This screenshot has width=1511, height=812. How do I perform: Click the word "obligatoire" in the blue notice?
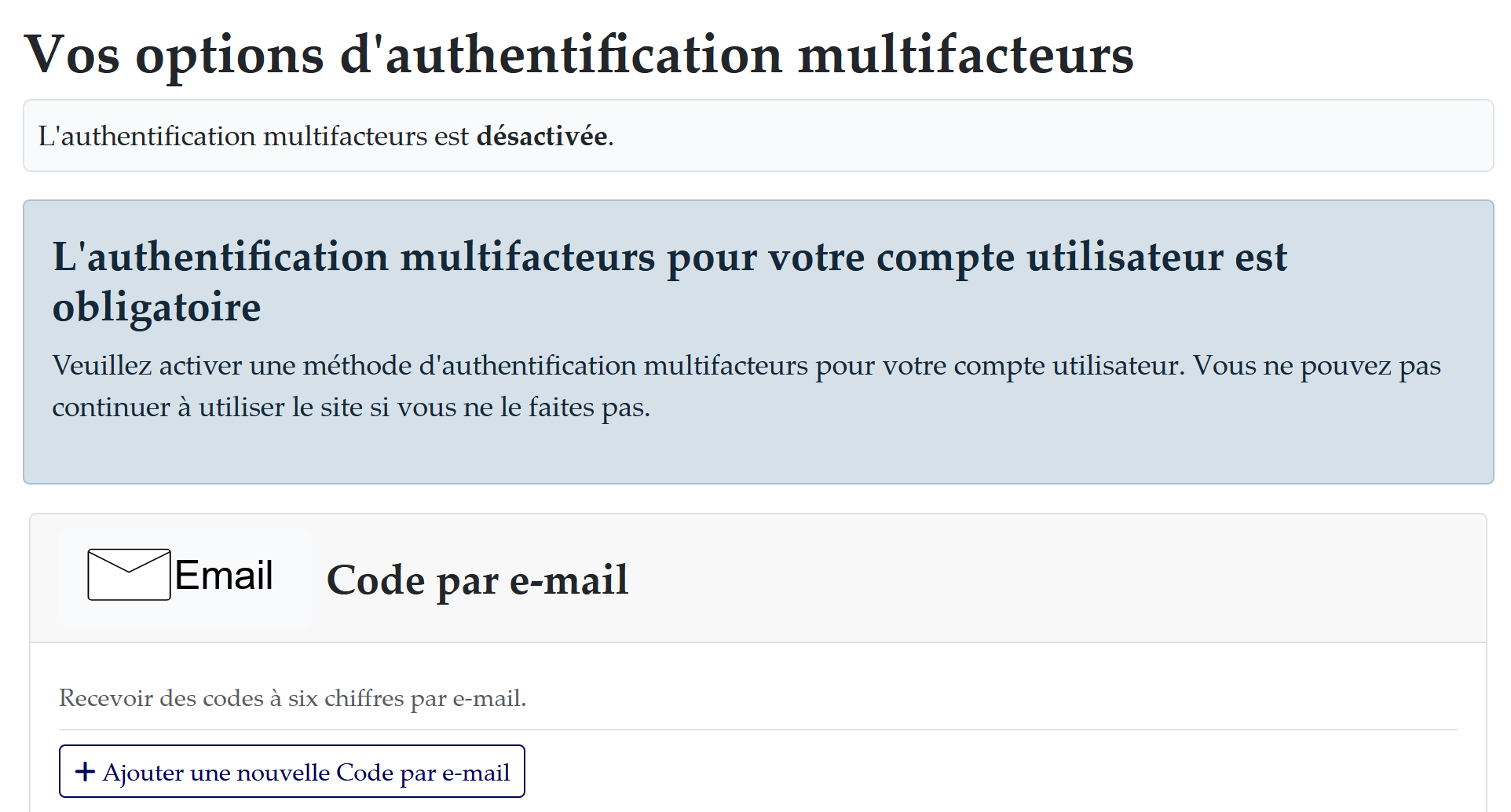(x=156, y=307)
